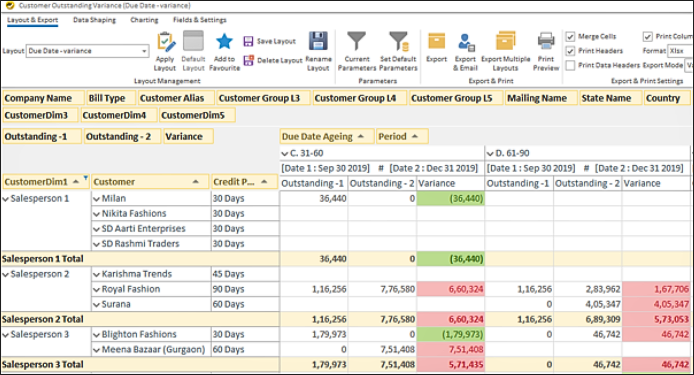This screenshot has width=694, height=375.
Task: Click the Save Layout floppy icon
Action: tap(248, 41)
